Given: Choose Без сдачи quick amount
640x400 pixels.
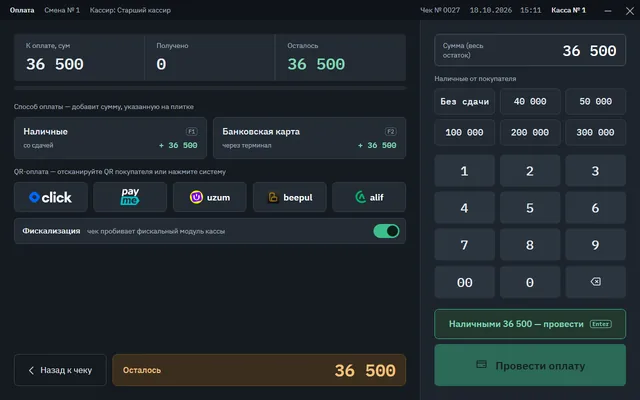Looking at the screenshot, I should pos(464,101).
